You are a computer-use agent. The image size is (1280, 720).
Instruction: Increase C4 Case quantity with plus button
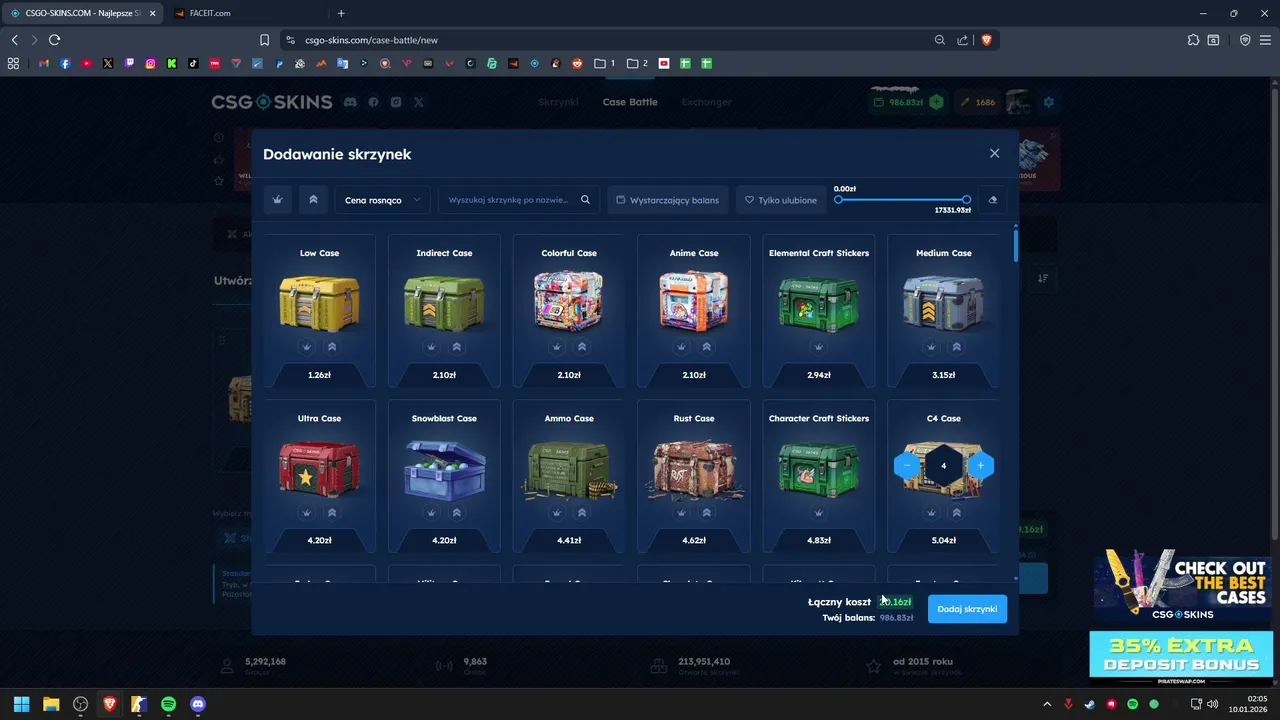click(x=980, y=466)
